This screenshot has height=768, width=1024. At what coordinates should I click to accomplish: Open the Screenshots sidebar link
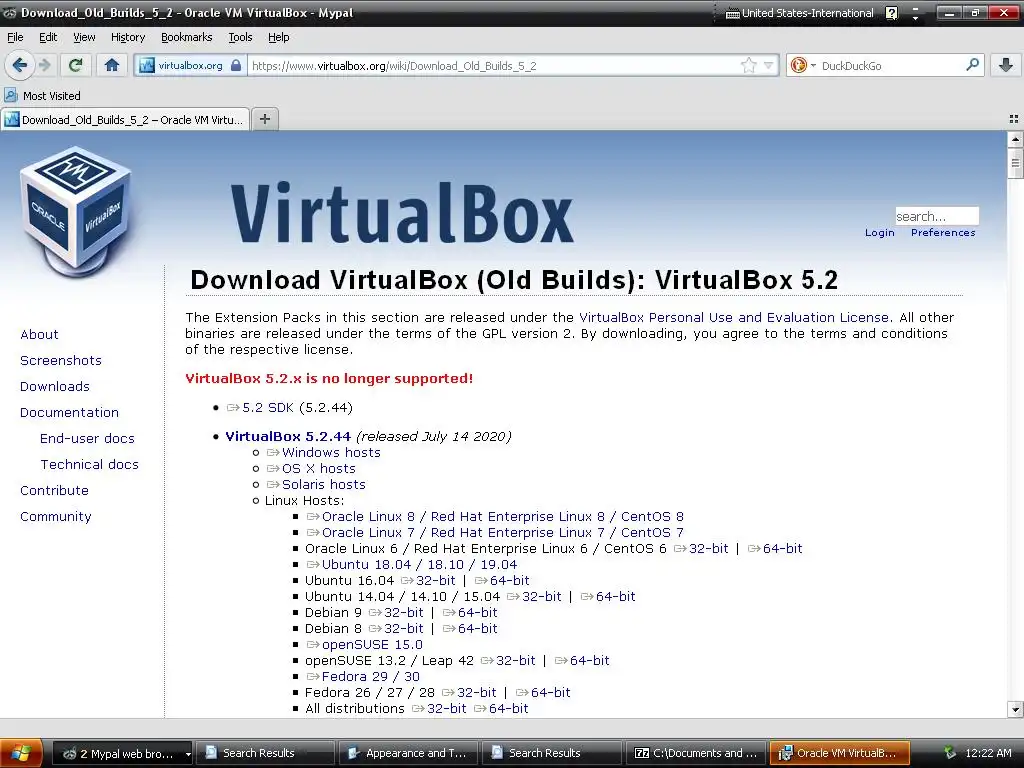click(x=61, y=360)
